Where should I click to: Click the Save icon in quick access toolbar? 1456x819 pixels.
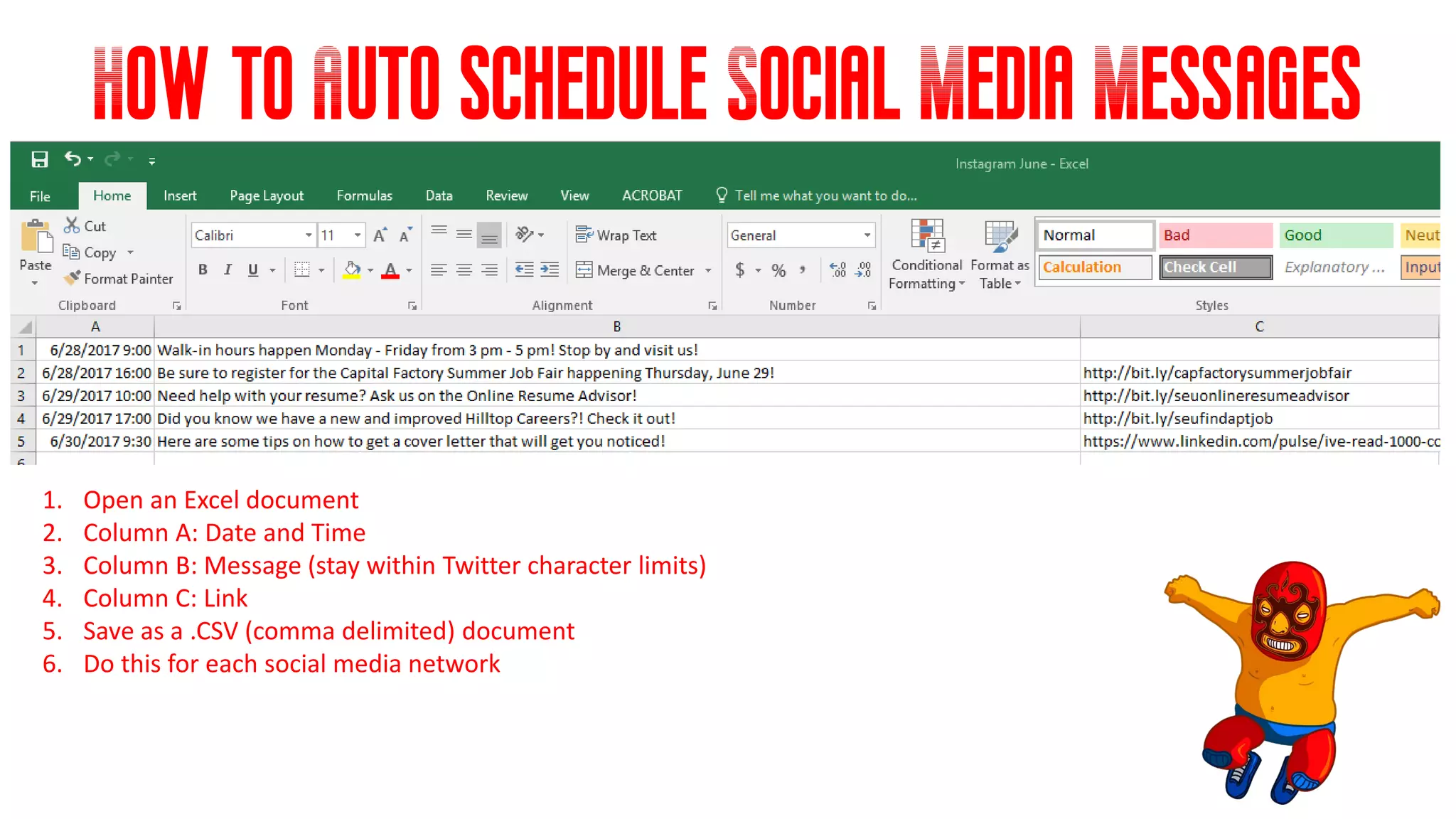(40, 159)
